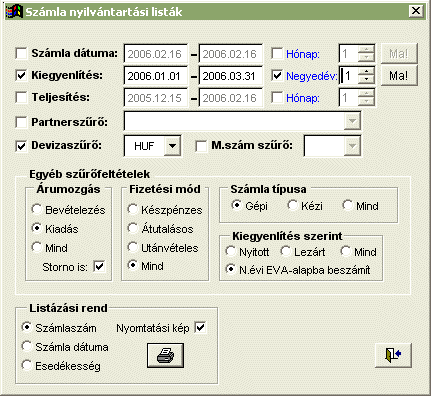This screenshot has width=431, height=396.
Task: Click the Partnerszűrő text field
Action: [x=235, y=121]
